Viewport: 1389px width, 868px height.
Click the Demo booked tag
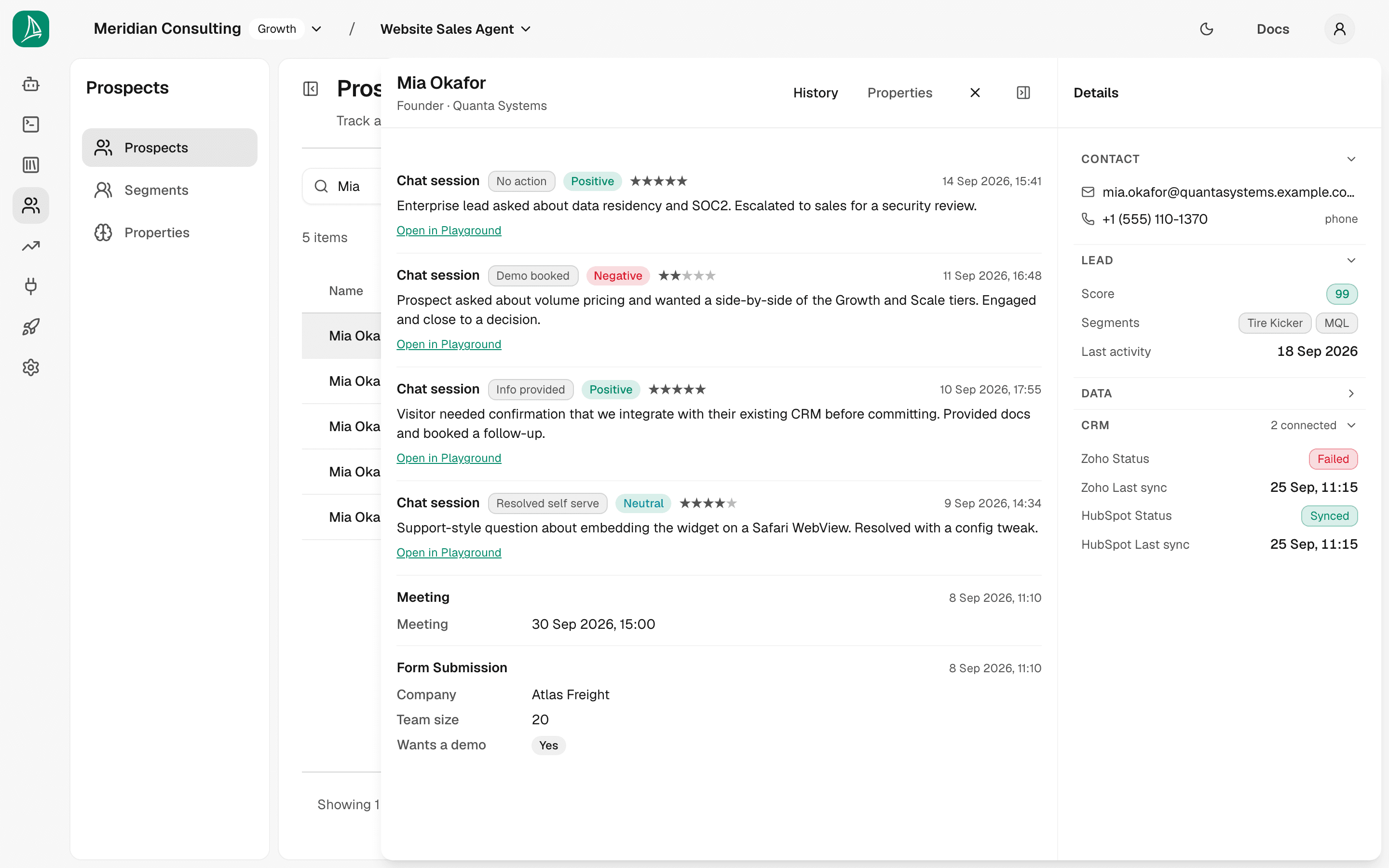(x=532, y=275)
